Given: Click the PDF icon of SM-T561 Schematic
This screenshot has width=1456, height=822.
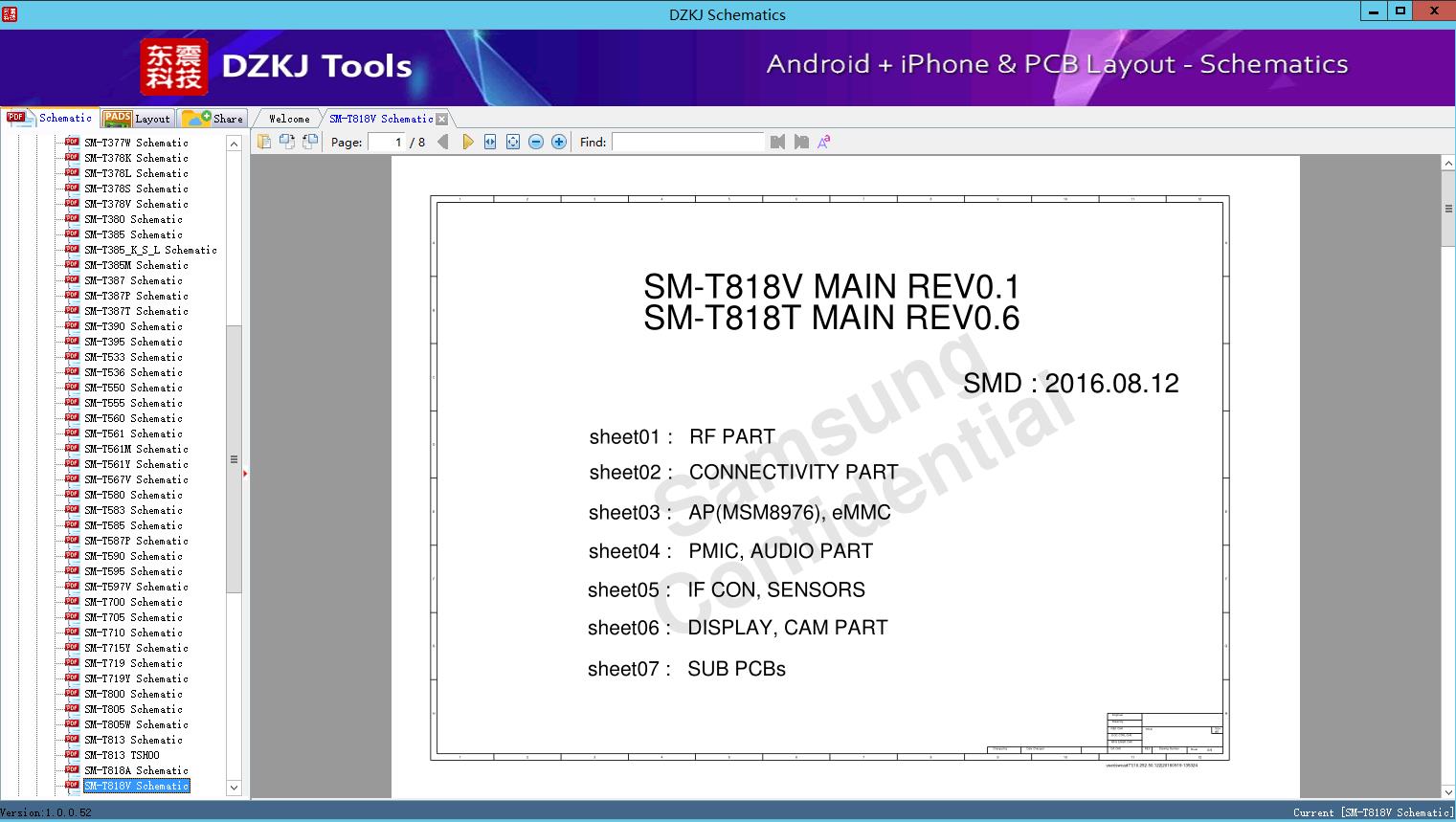Looking at the screenshot, I should point(72,433).
